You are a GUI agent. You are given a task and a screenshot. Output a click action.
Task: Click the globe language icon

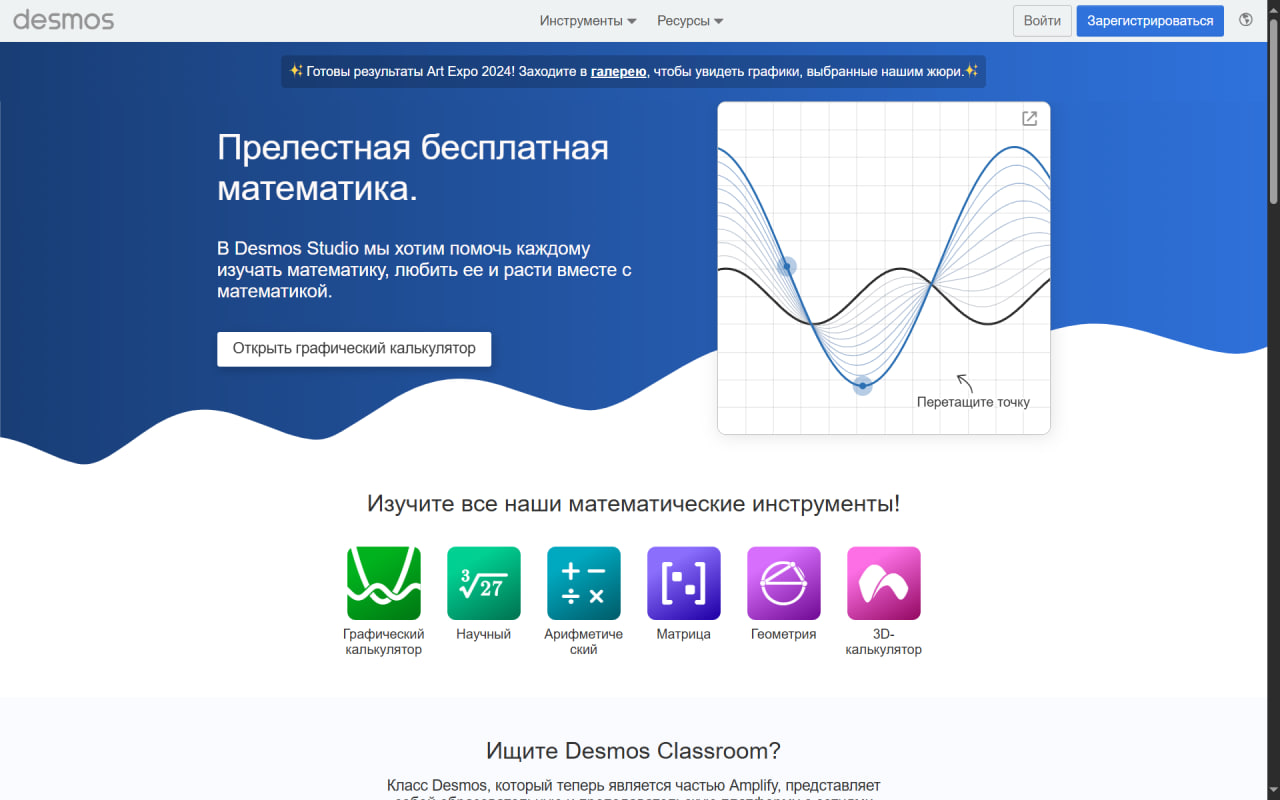click(x=1246, y=20)
